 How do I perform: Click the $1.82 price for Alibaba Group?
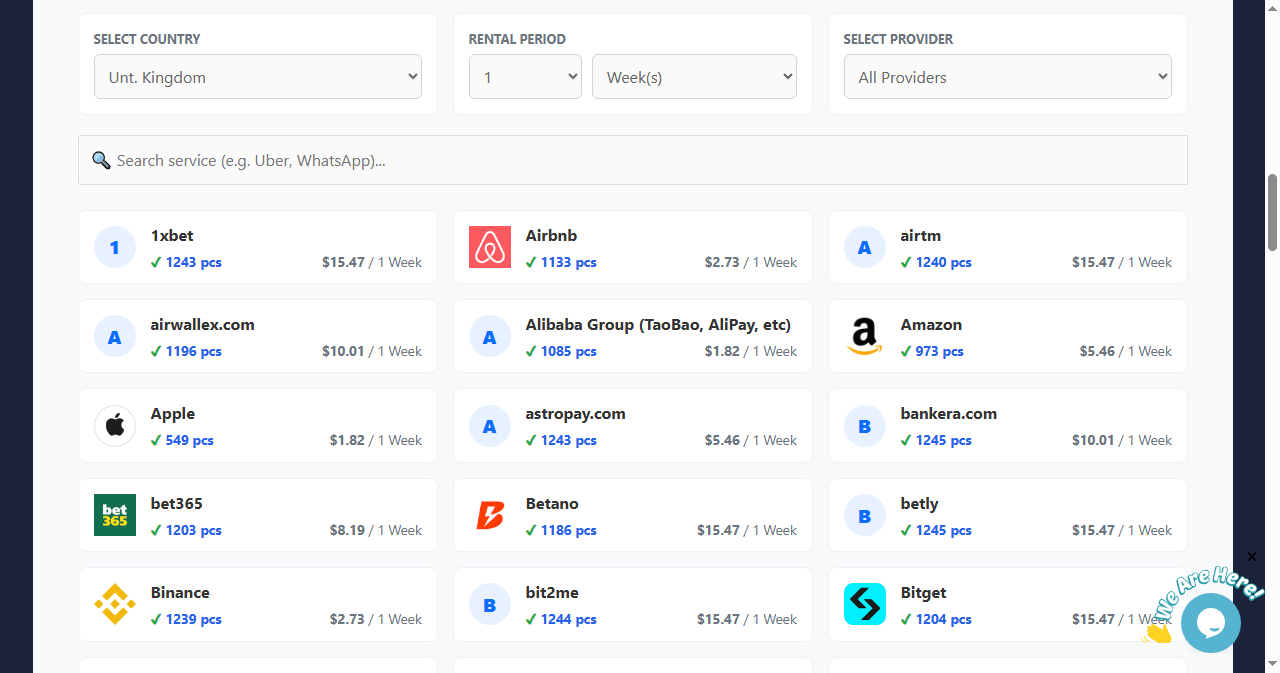coord(722,352)
